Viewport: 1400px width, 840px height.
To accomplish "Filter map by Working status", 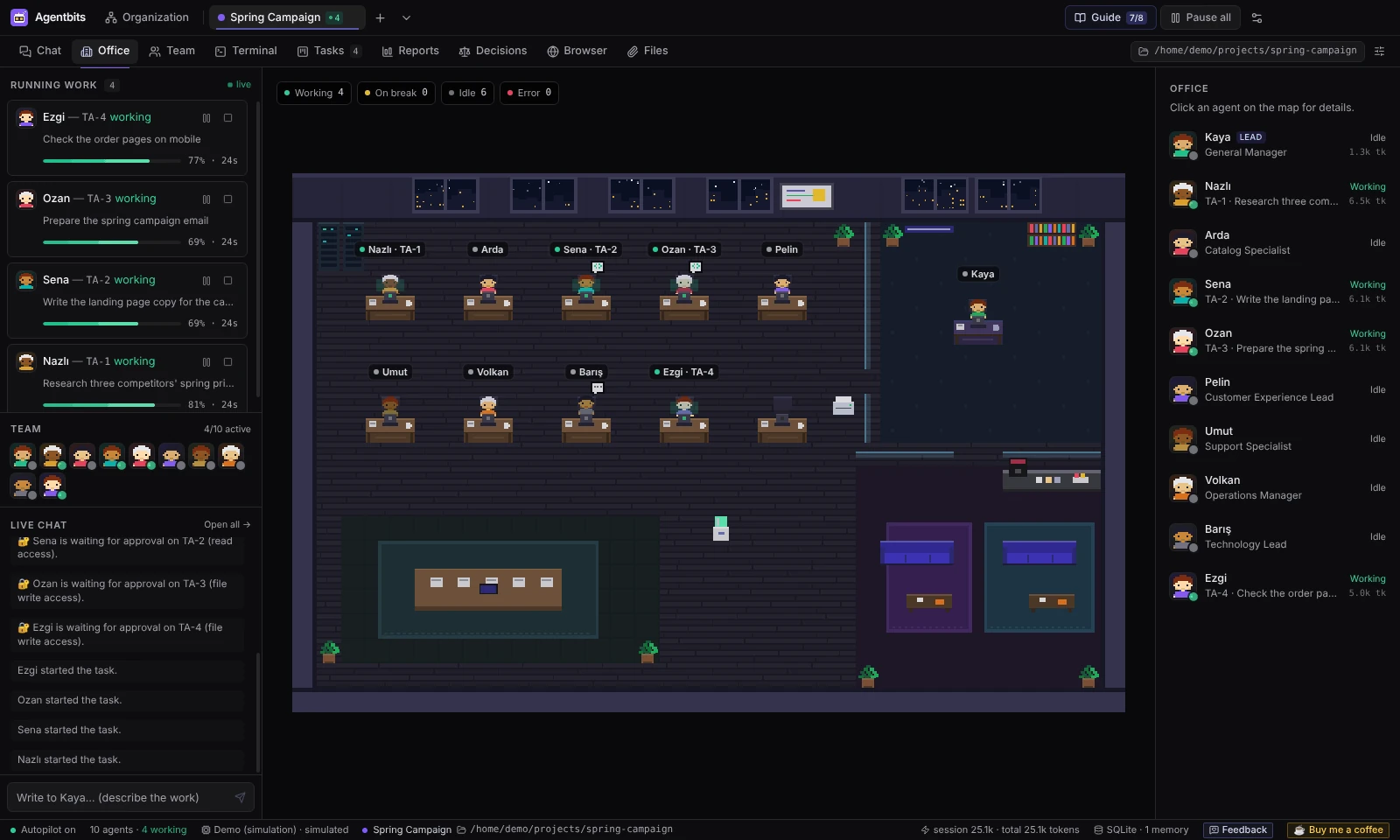I will (314, 93).
